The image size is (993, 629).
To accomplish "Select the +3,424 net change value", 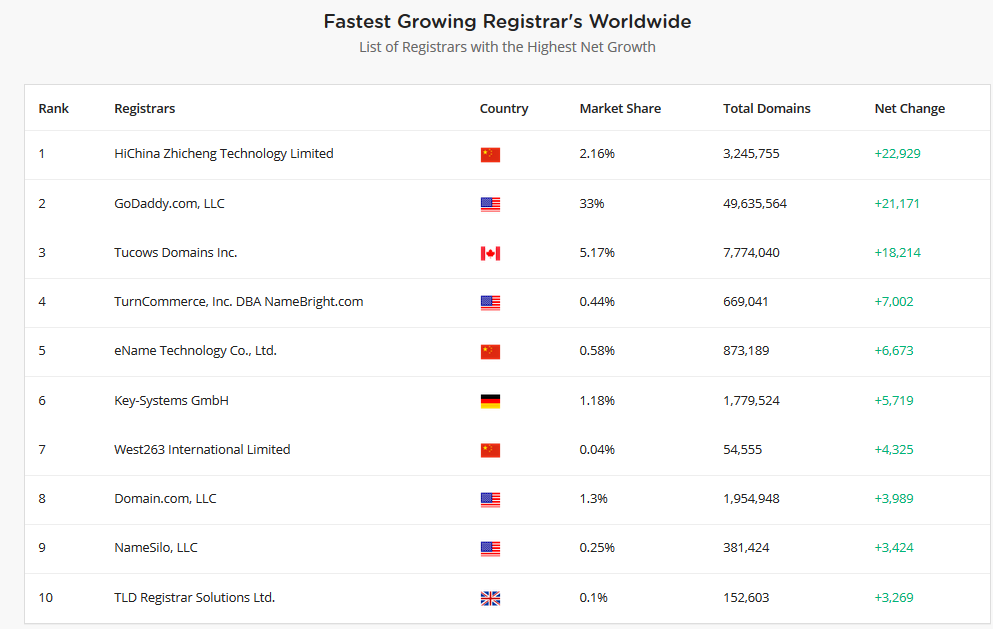I will click(x=894, y=547).
